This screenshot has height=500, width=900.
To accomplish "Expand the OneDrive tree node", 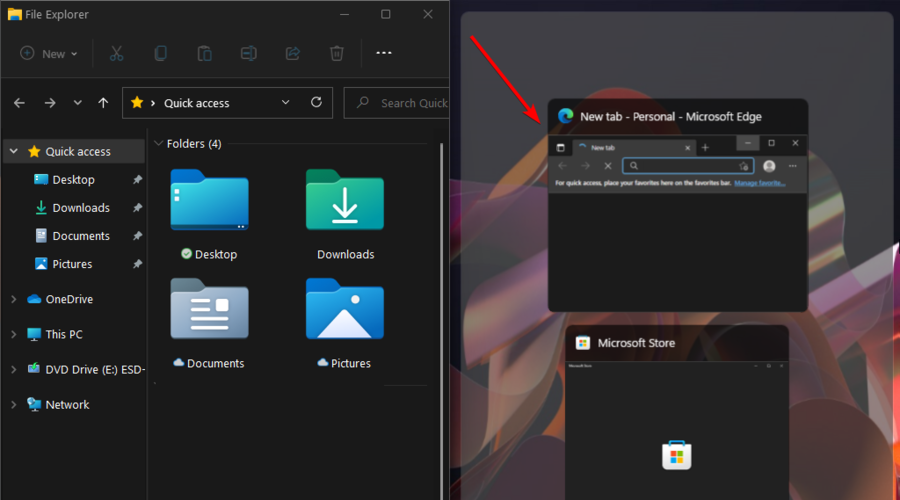I will (13, 299).
